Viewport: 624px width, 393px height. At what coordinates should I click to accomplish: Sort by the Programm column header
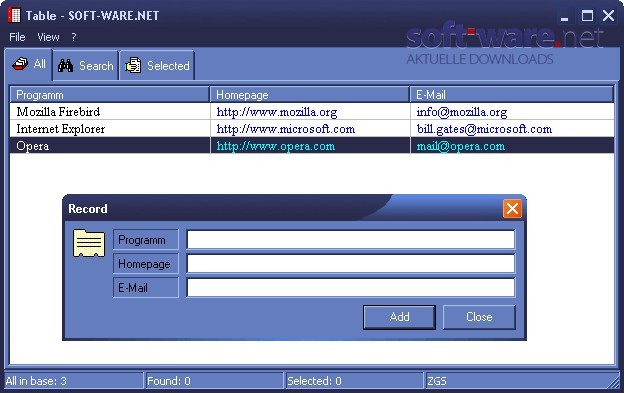point(110,95)
